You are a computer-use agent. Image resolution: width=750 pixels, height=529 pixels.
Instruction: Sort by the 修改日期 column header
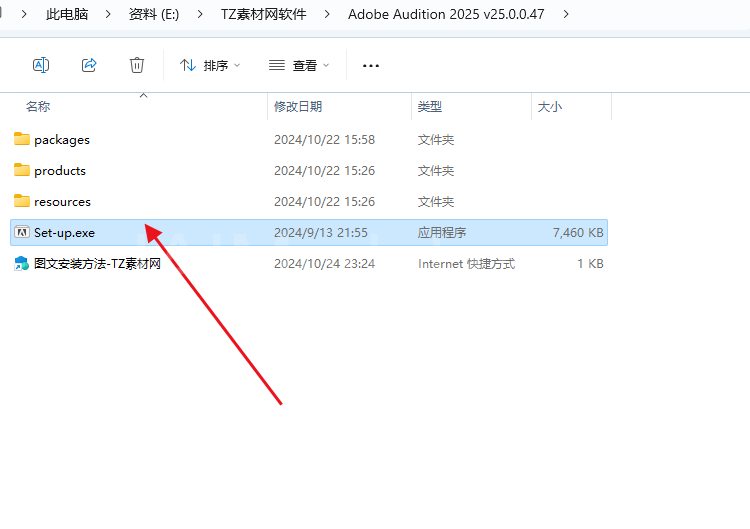(298, 106)
